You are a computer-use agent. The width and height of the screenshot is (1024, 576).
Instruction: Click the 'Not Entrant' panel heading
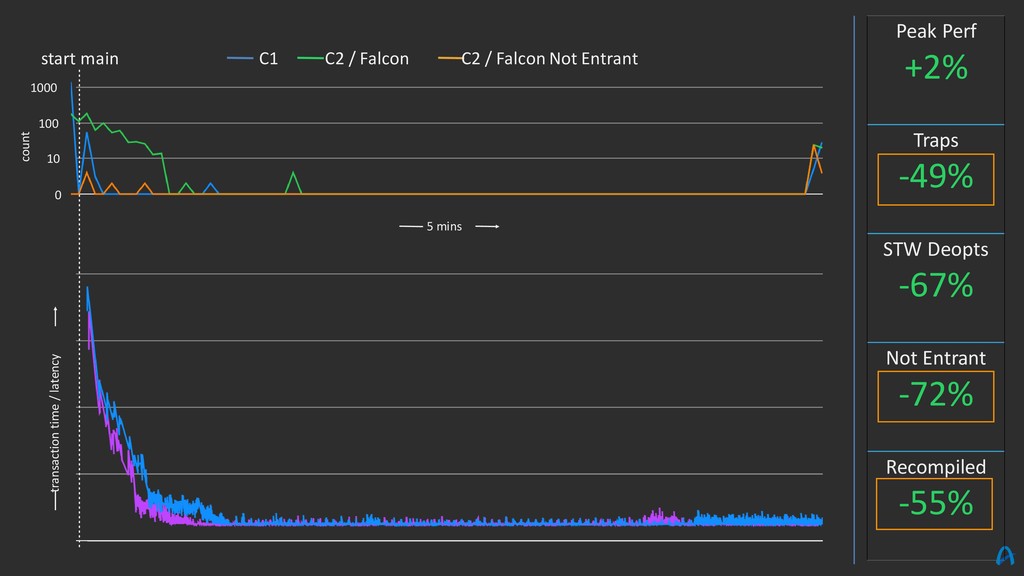[x=935, y=358]
